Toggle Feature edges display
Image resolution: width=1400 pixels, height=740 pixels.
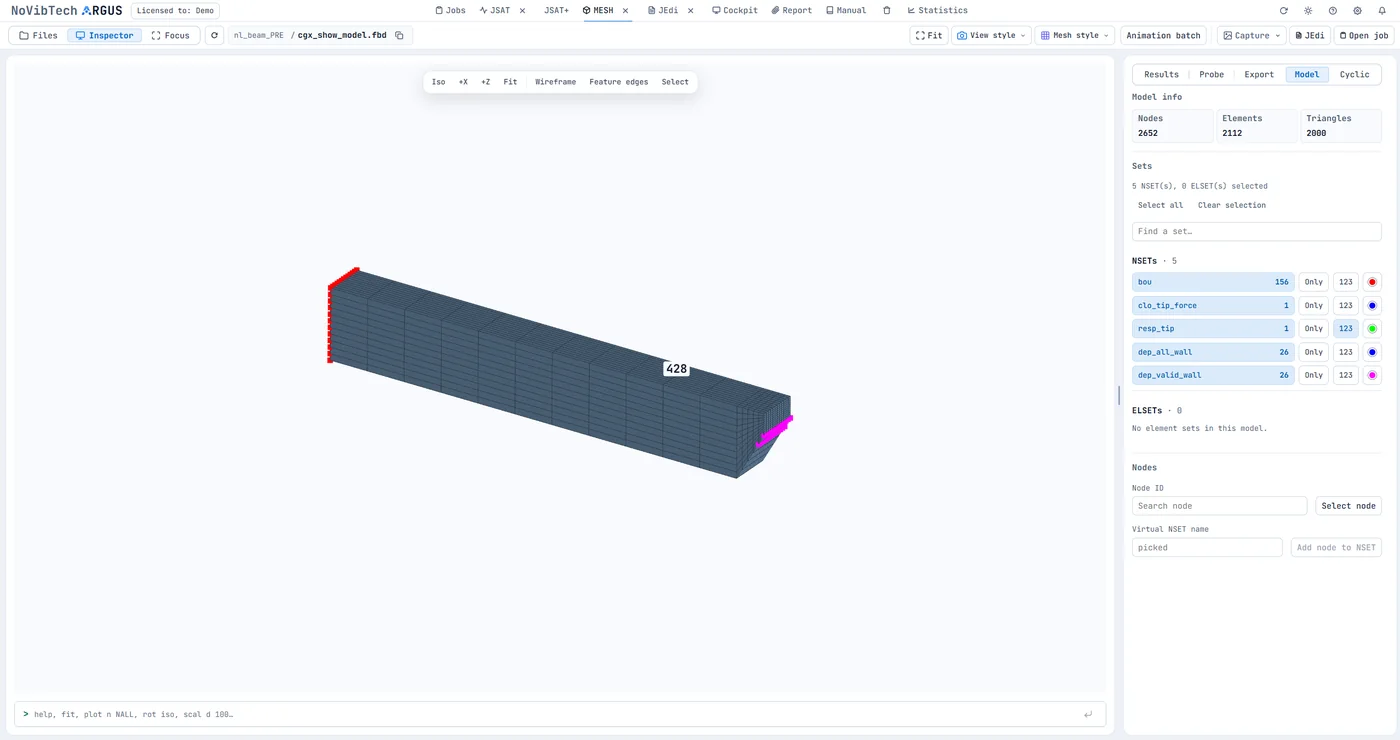coord(619,82)
